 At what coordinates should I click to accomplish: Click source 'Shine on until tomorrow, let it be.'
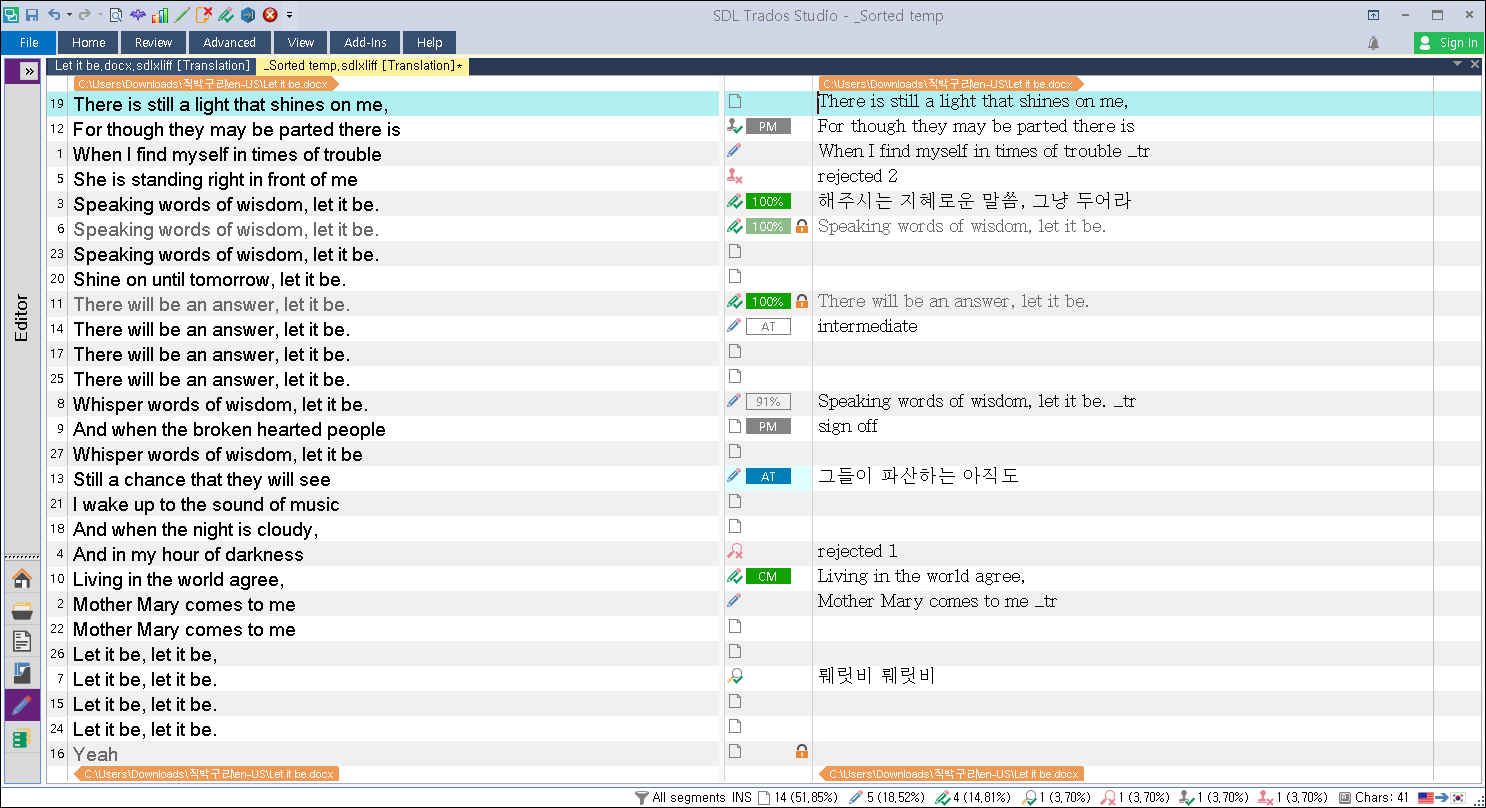[x=210, y=280]
